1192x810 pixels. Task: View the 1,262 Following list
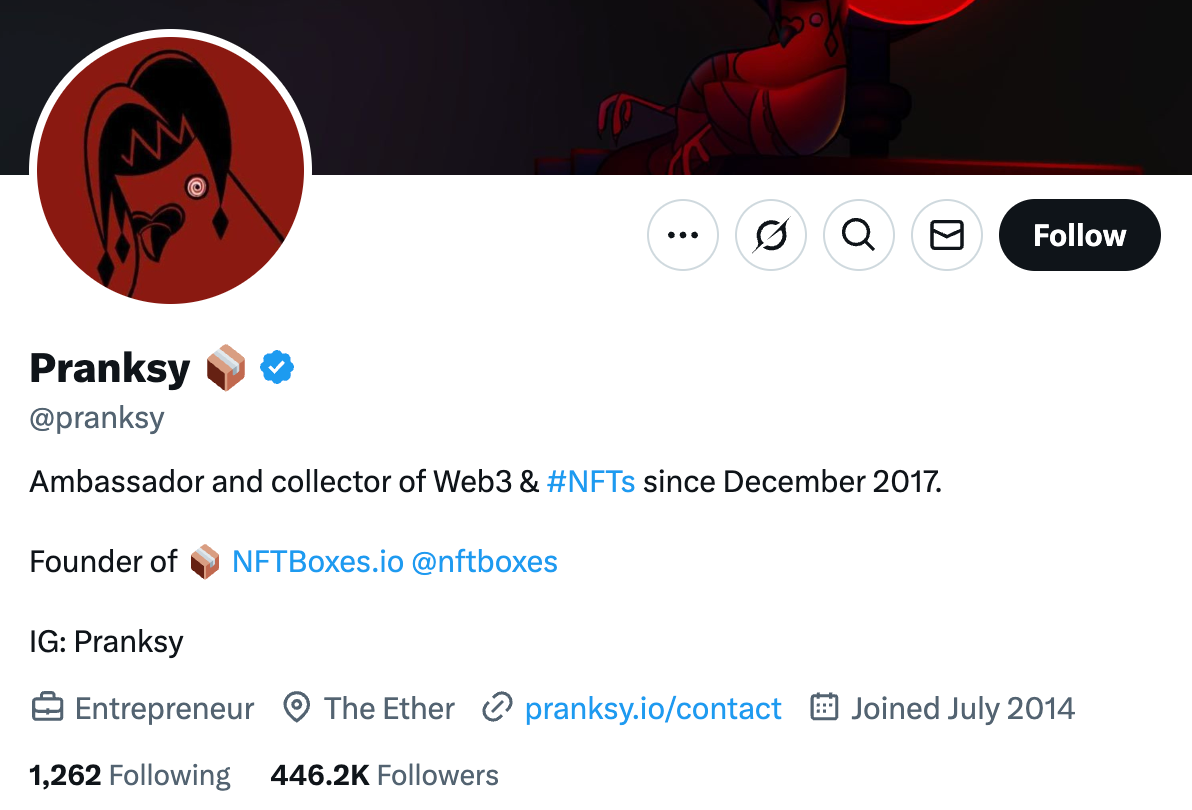[x=129, y=775]
